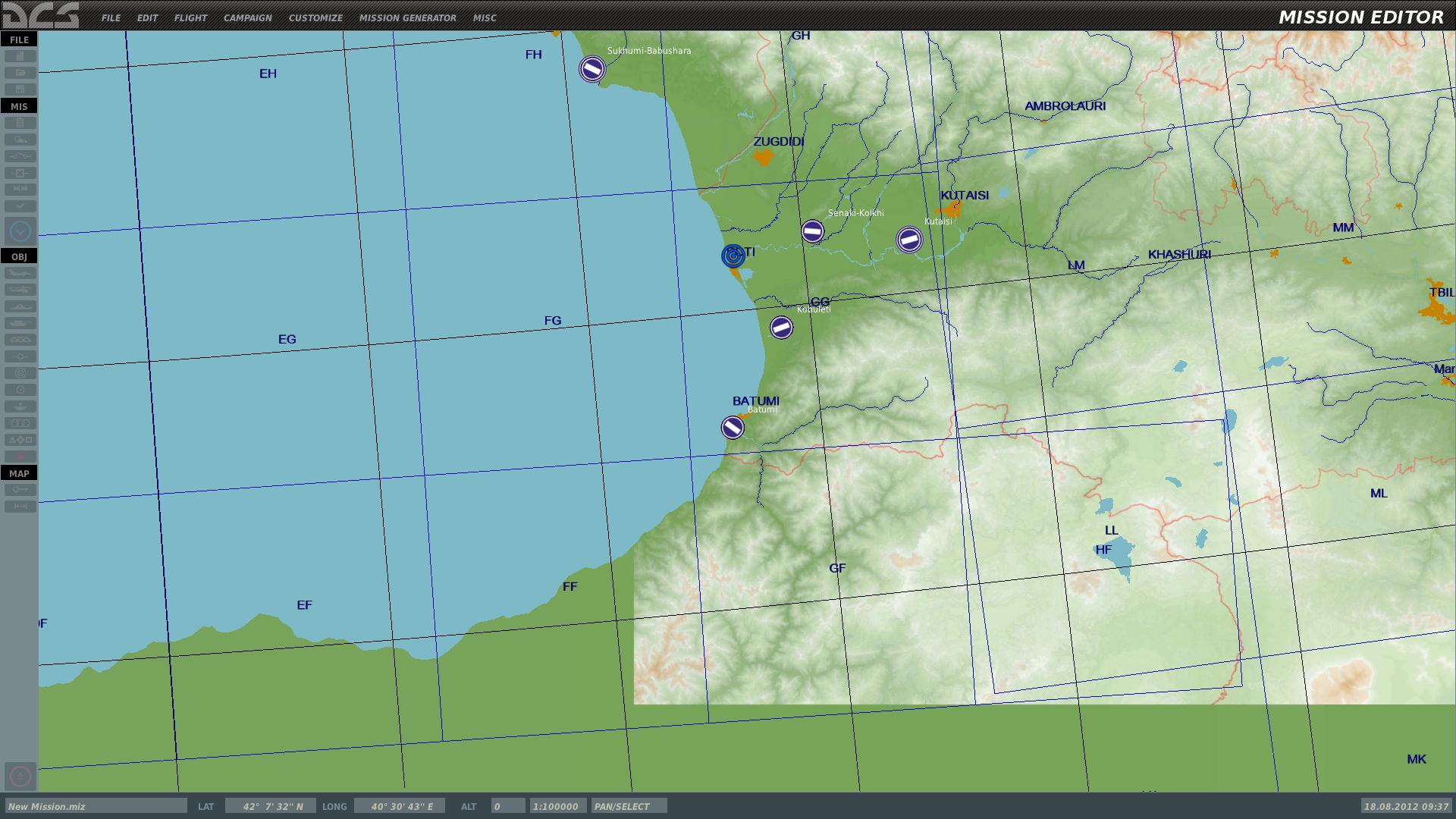The image size is (1456, 819).
Task: Click the open mission folder icon
Action: [x=20, y=73]
